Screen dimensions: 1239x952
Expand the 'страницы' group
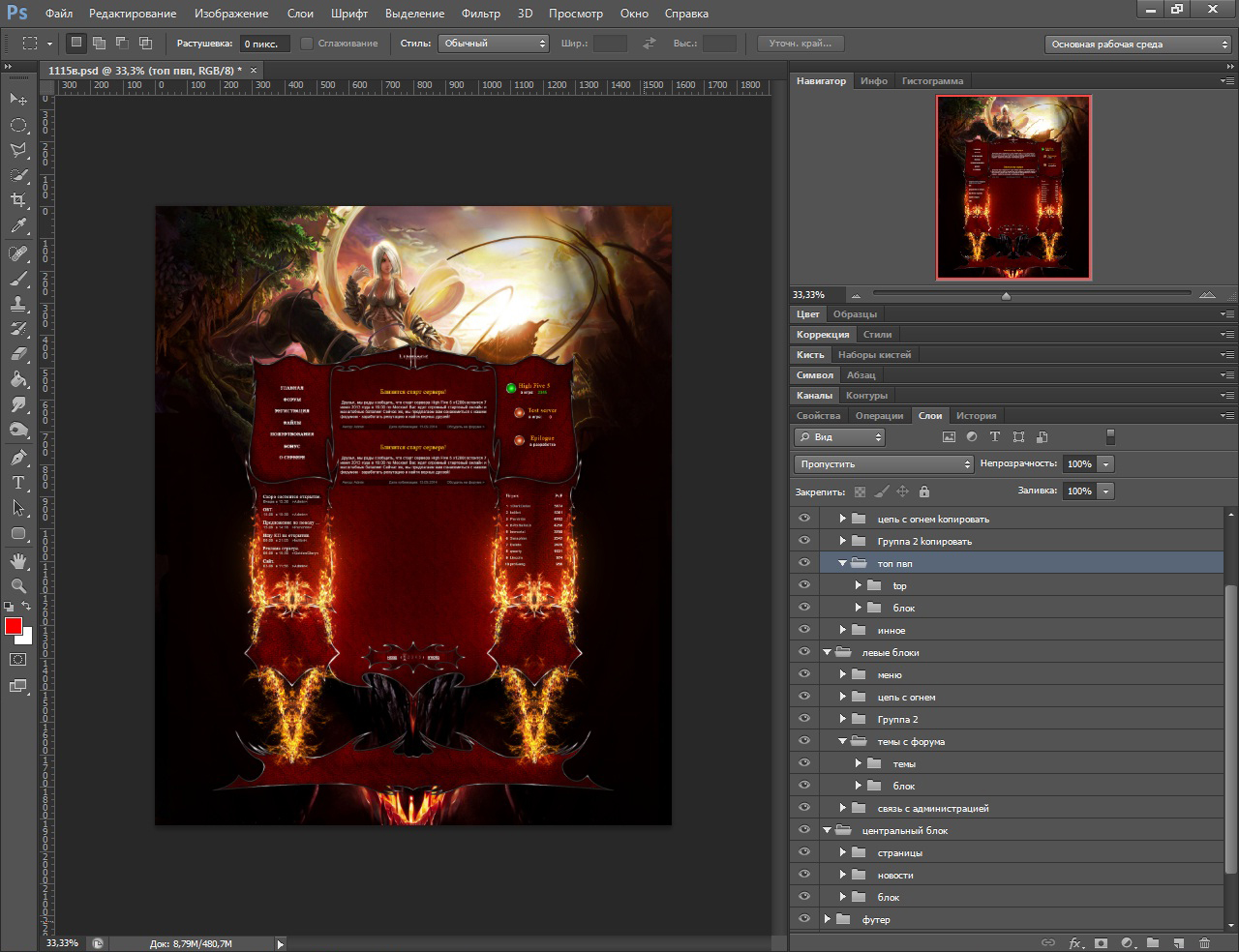[843, 852]
